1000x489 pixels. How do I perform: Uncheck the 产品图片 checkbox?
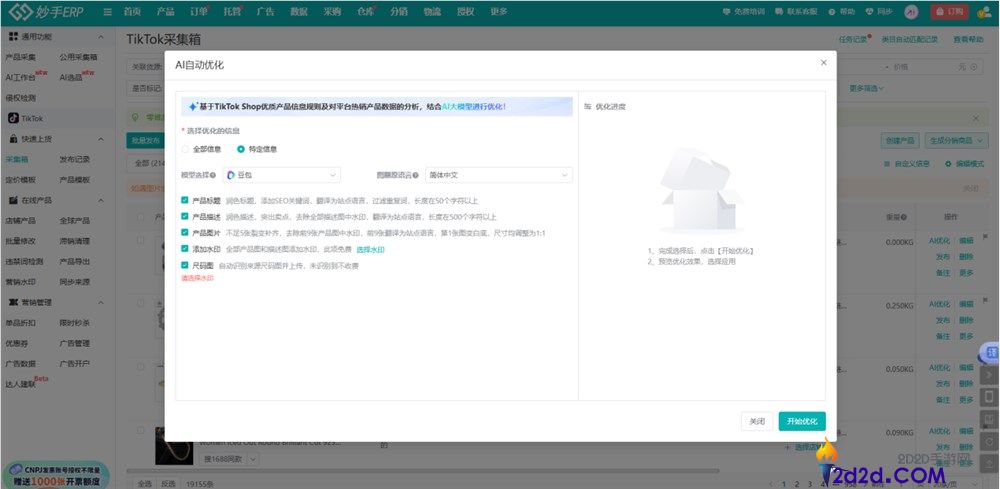point(185,233)
